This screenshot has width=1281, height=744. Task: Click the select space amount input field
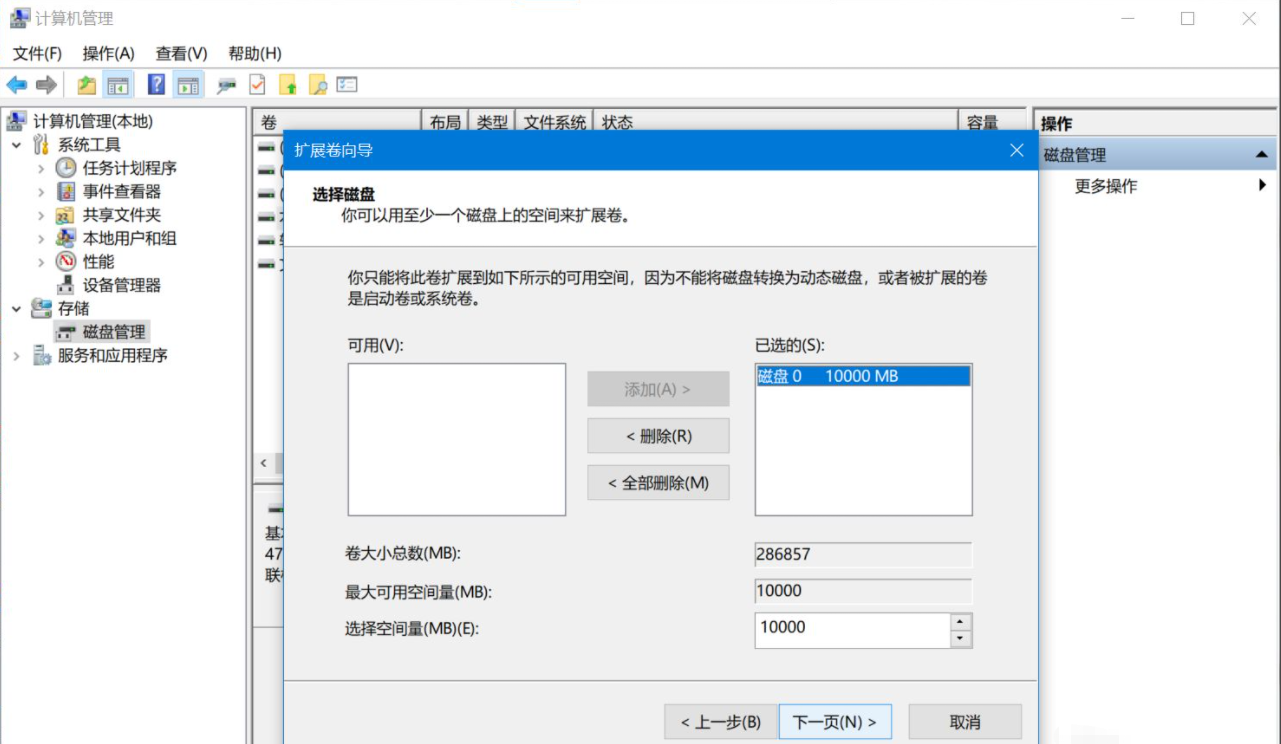point(850,629)
